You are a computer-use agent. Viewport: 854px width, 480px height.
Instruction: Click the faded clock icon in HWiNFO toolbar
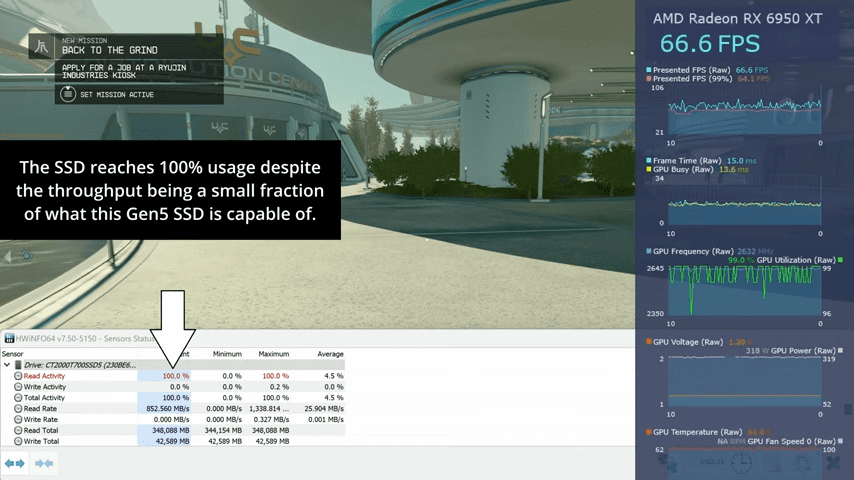click(741, 463)
